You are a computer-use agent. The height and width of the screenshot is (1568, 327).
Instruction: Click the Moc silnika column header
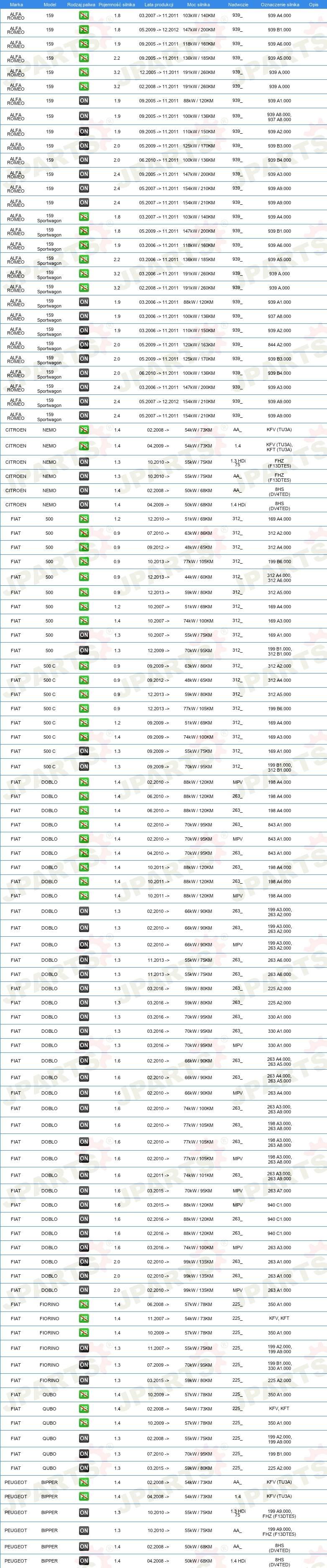199,4
